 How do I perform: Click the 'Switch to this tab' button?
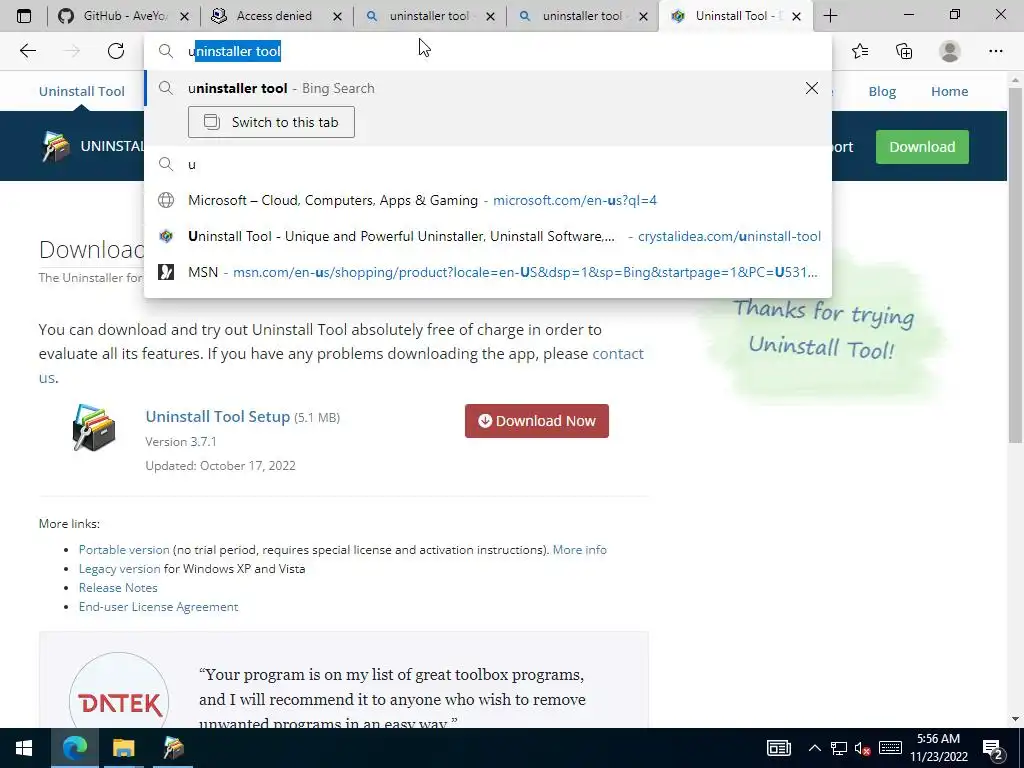271,122
